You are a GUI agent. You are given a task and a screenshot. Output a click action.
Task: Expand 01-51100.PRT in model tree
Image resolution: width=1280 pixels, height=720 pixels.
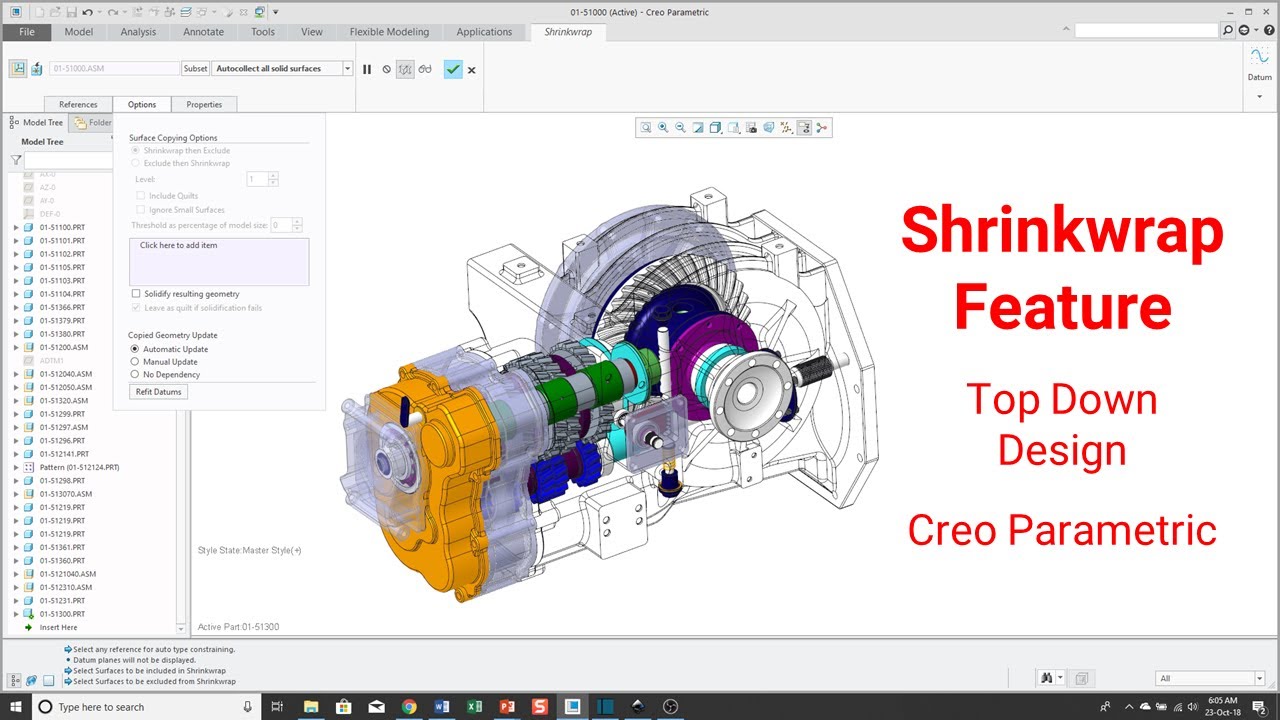16,228
